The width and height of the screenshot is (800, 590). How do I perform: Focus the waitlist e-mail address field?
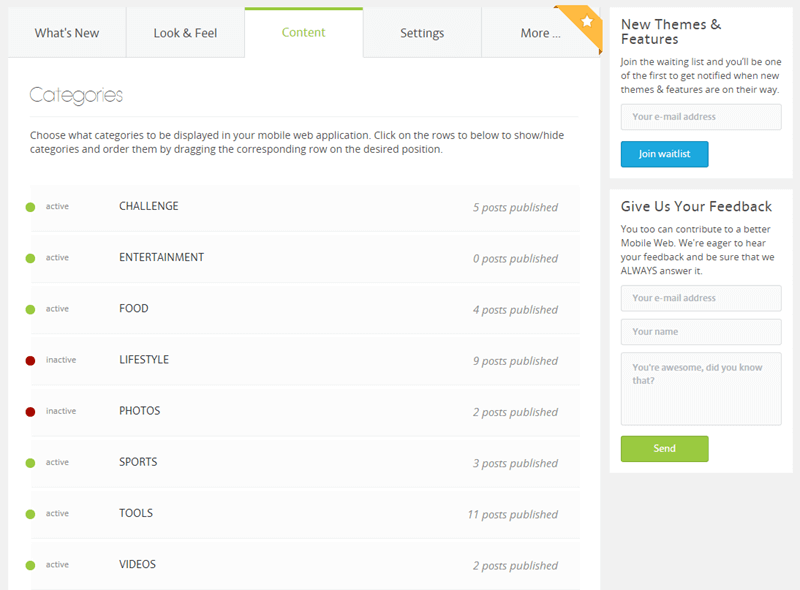point(700,117)
